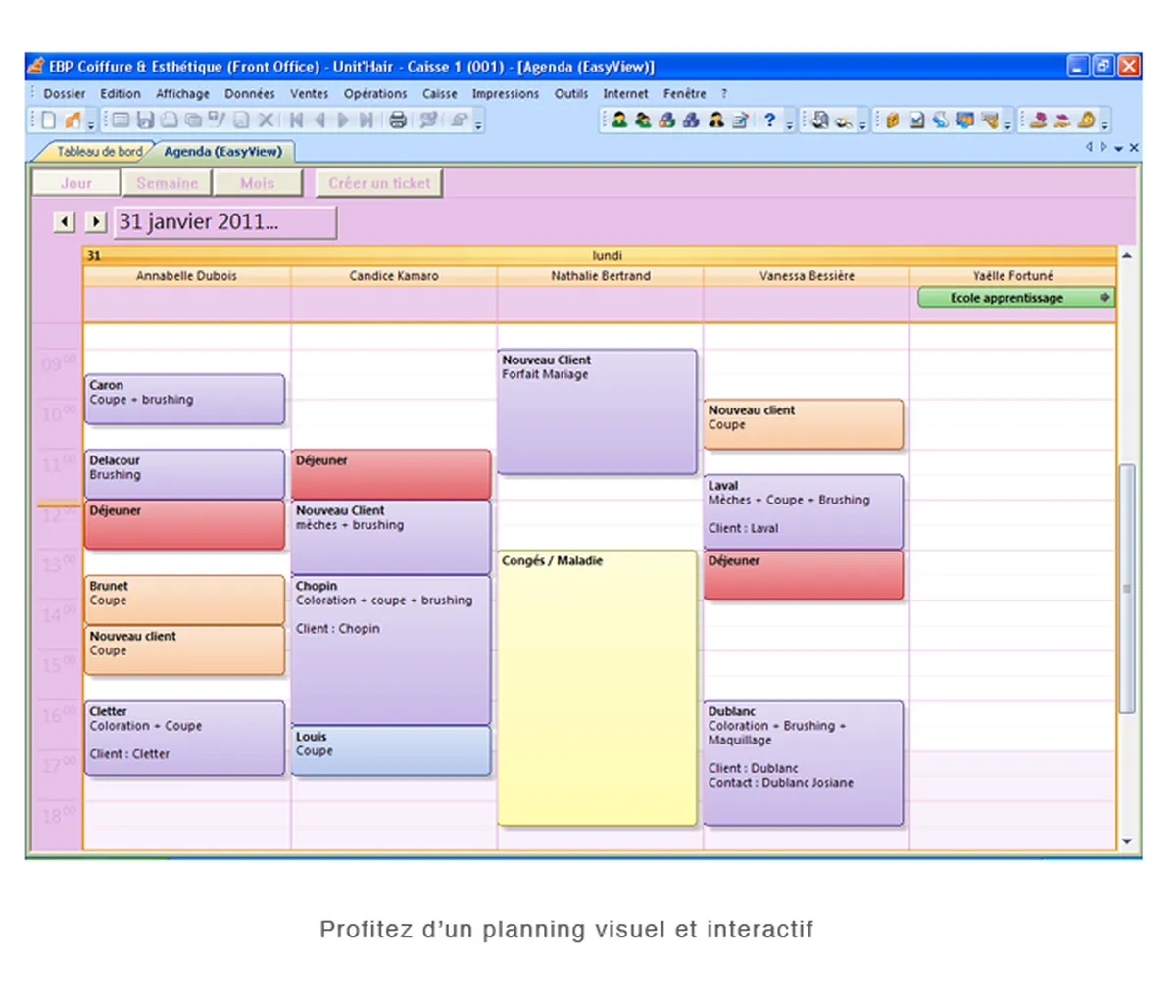Go to next record arrow icon
This screenshot has height=1008, width=1176.
pyautogui.click(x=343, y=120)
